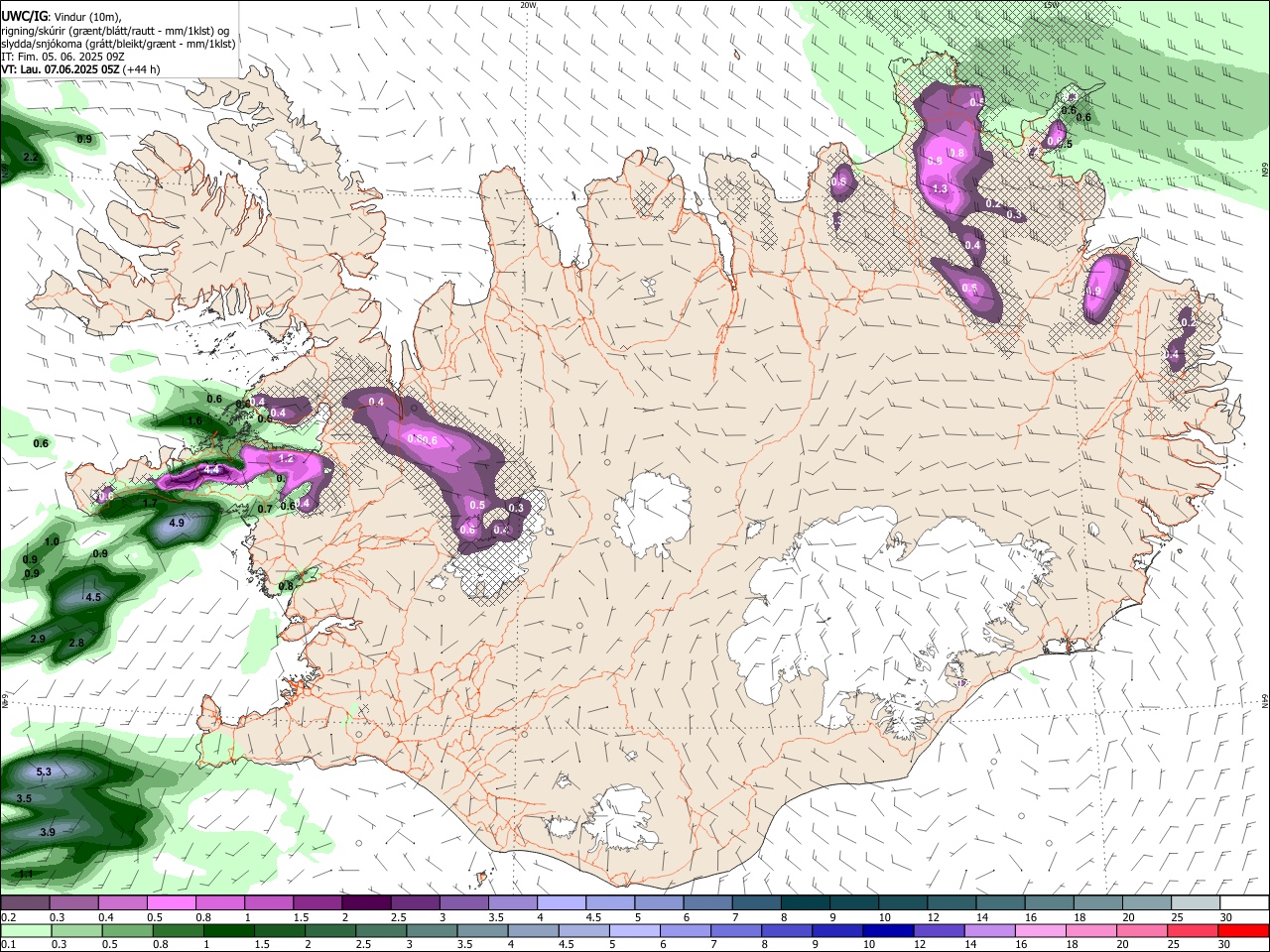Click the 15W longitude label
This screenshot has width=1270, height=952.
tap(1051, 5)
